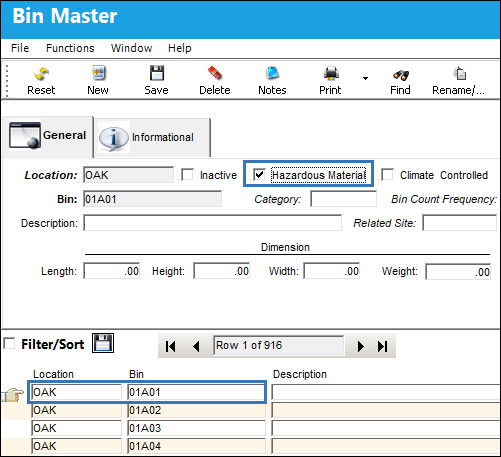Screen dimensions: 501x457
Task: Click the Delete eraser icon
Action: click(x=215, y=73)
